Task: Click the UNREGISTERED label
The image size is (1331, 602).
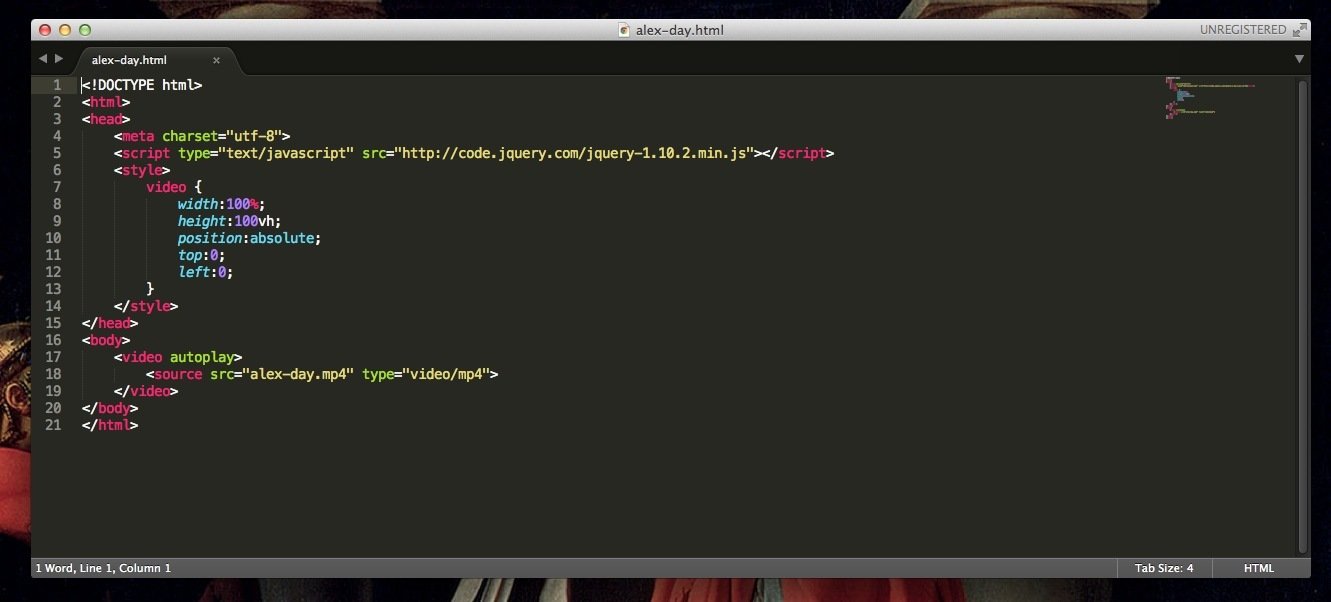Action: tap(1243, 30)
